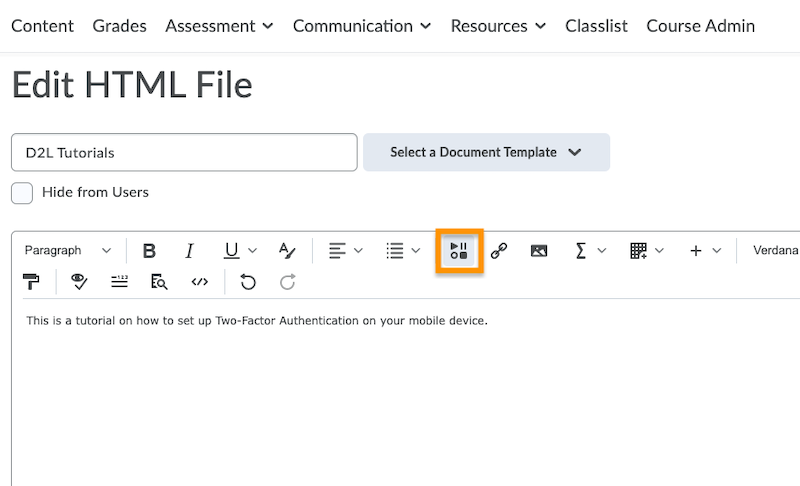Image resolution: width=800 pixels, height=486 pixels.
Task: Apply bold formatting with the B icon
Action: pyautogui.click(x=150, y=251)
